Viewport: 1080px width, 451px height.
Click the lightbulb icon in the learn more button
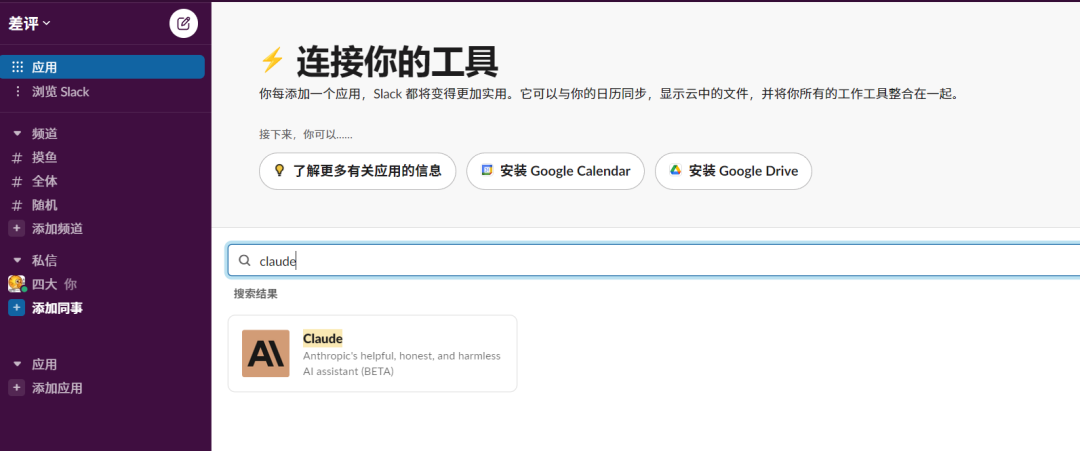point(279,170)
